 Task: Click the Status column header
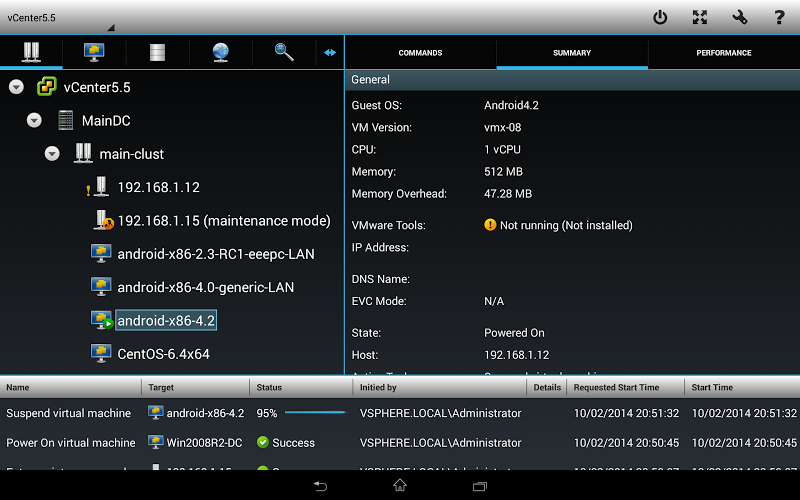pos(301,387)
